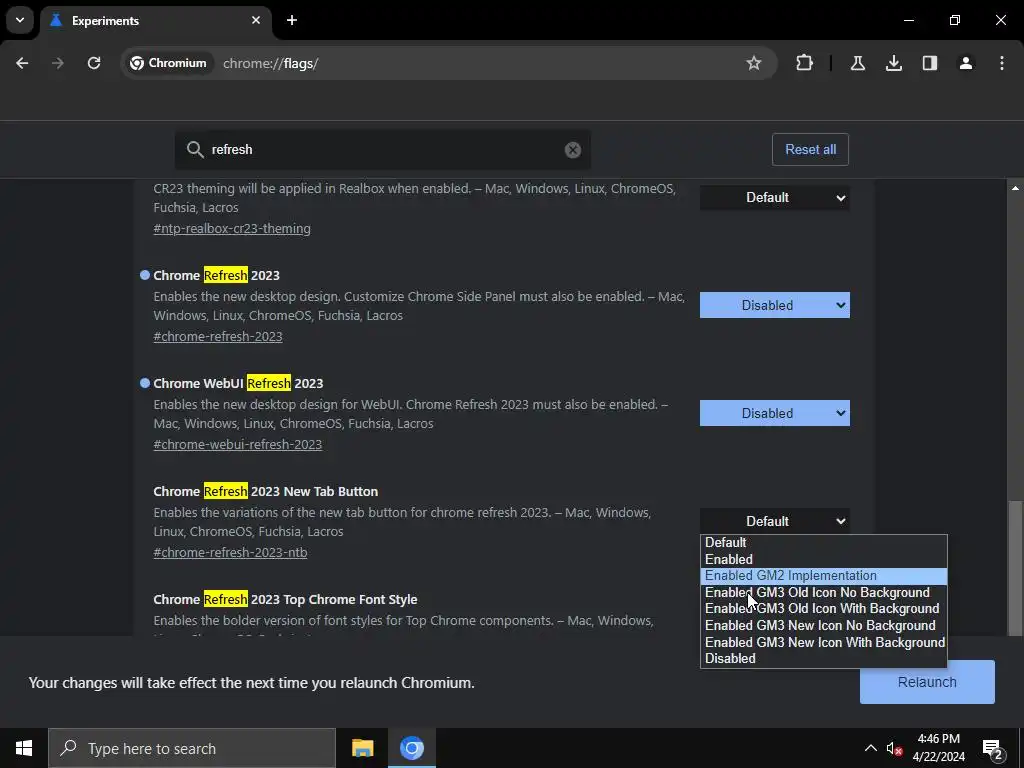The image size is (1024, 768).
Task: Click the Windows taskbar search box
Action: [192, 748]
